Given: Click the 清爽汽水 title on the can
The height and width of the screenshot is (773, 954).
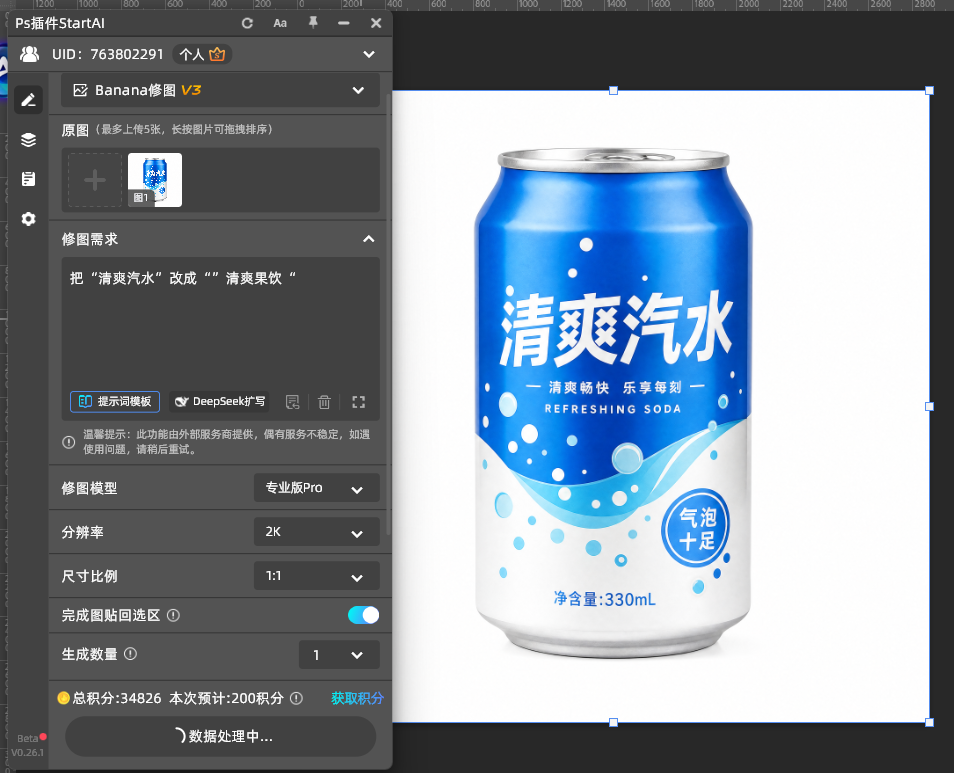Looking at the screenshot, I should [616, 328].
